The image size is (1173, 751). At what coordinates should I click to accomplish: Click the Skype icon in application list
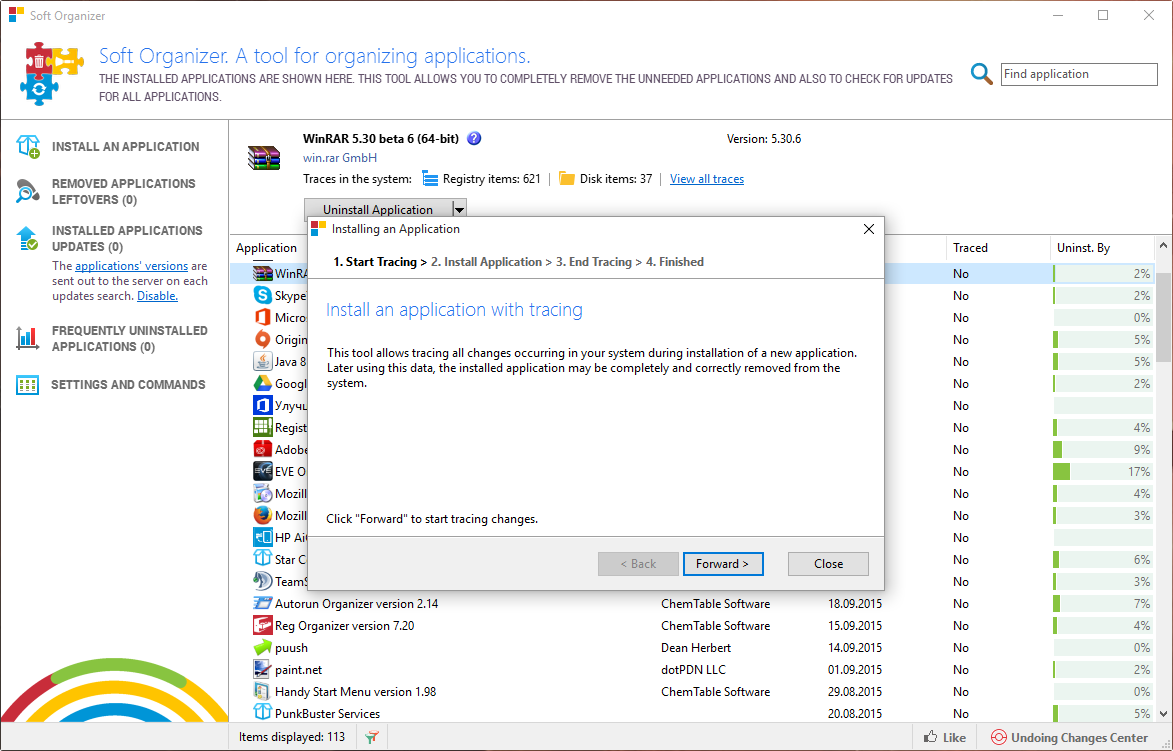[263, 295]
